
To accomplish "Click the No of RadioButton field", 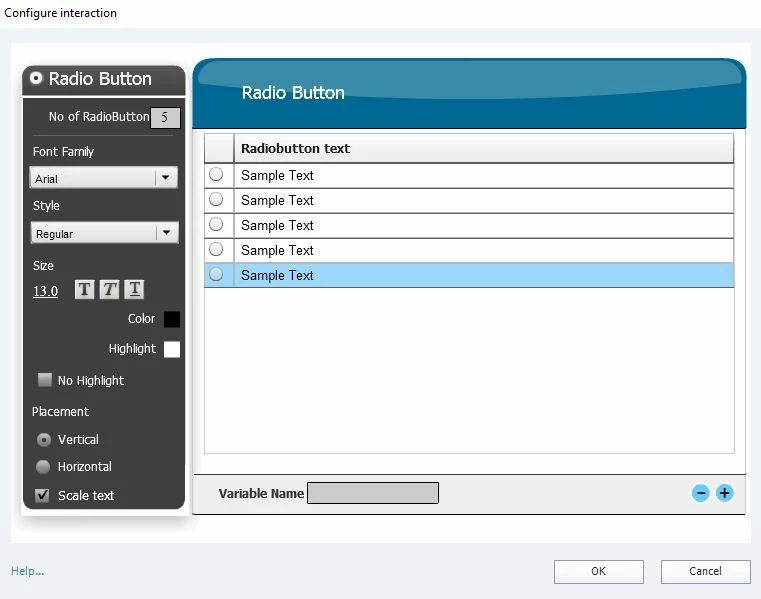I will [165, 117].
